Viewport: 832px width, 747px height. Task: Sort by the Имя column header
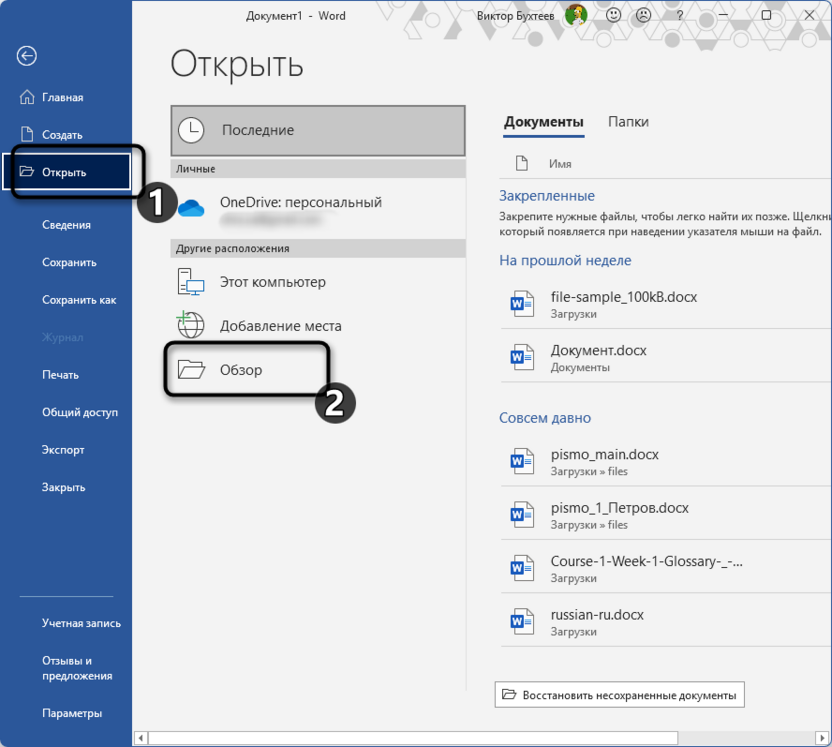[x=560, y=164]
